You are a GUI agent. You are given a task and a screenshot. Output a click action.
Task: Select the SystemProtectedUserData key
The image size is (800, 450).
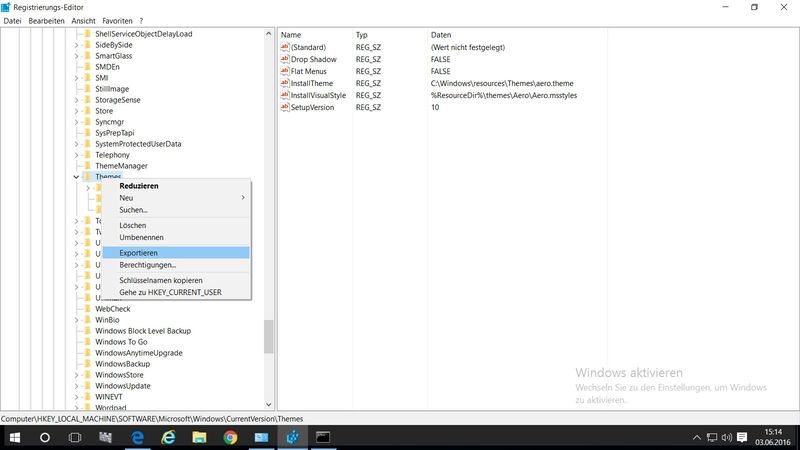(138, 144)
